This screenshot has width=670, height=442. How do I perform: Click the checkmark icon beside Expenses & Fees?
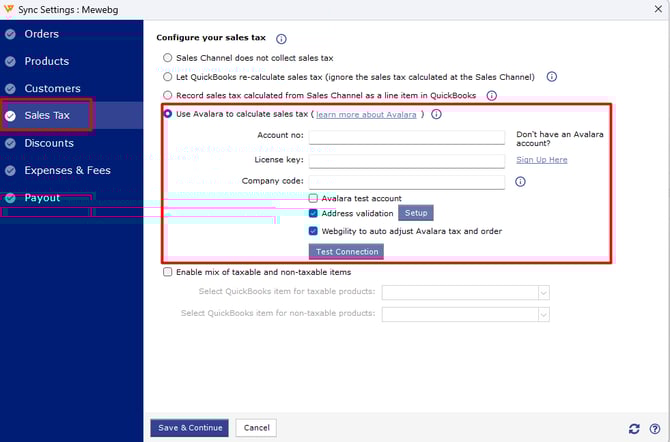[x=10, y=171]
